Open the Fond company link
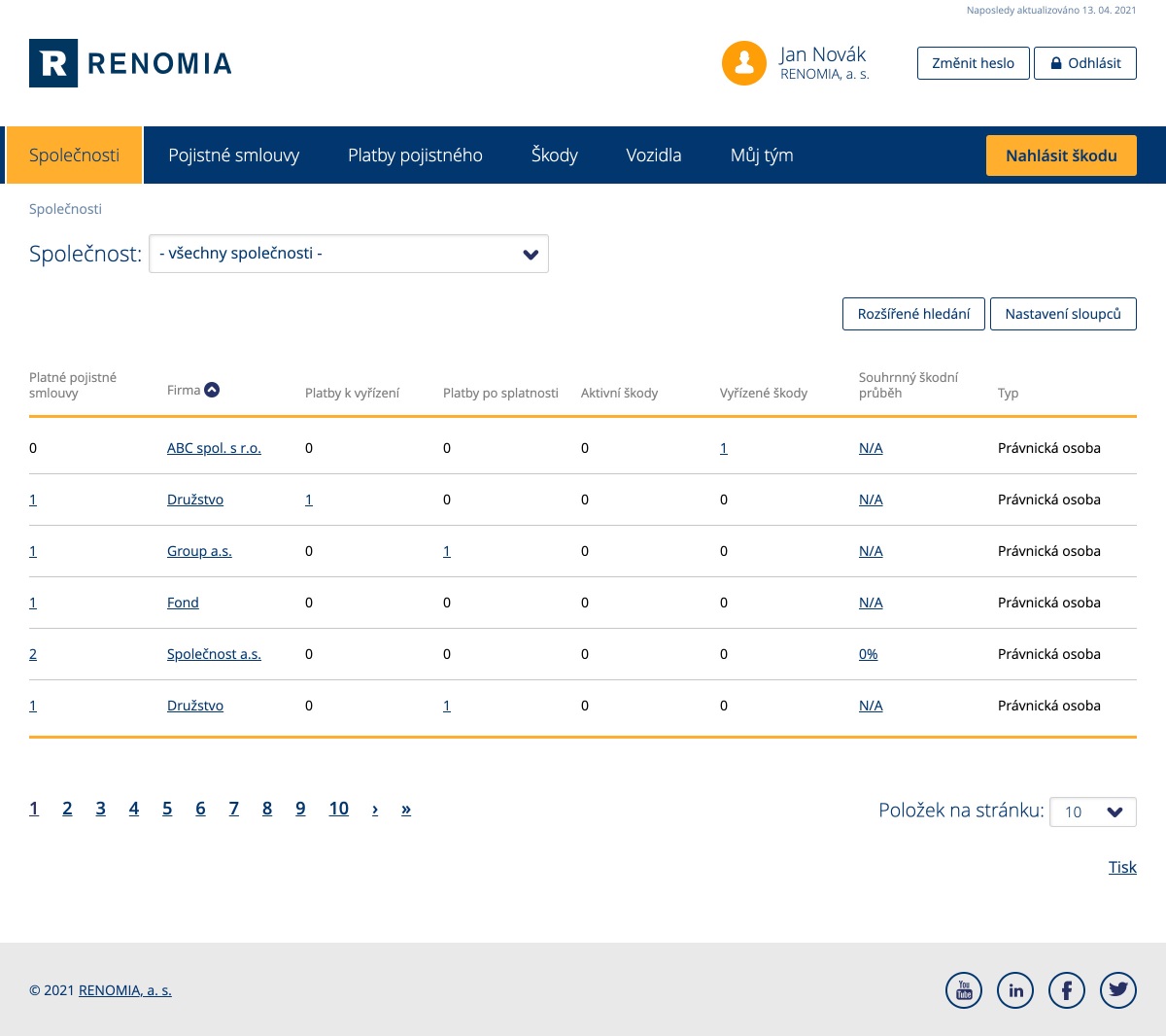The width and height of the screenshot is (1166, 1036). [x=183, y=603]
